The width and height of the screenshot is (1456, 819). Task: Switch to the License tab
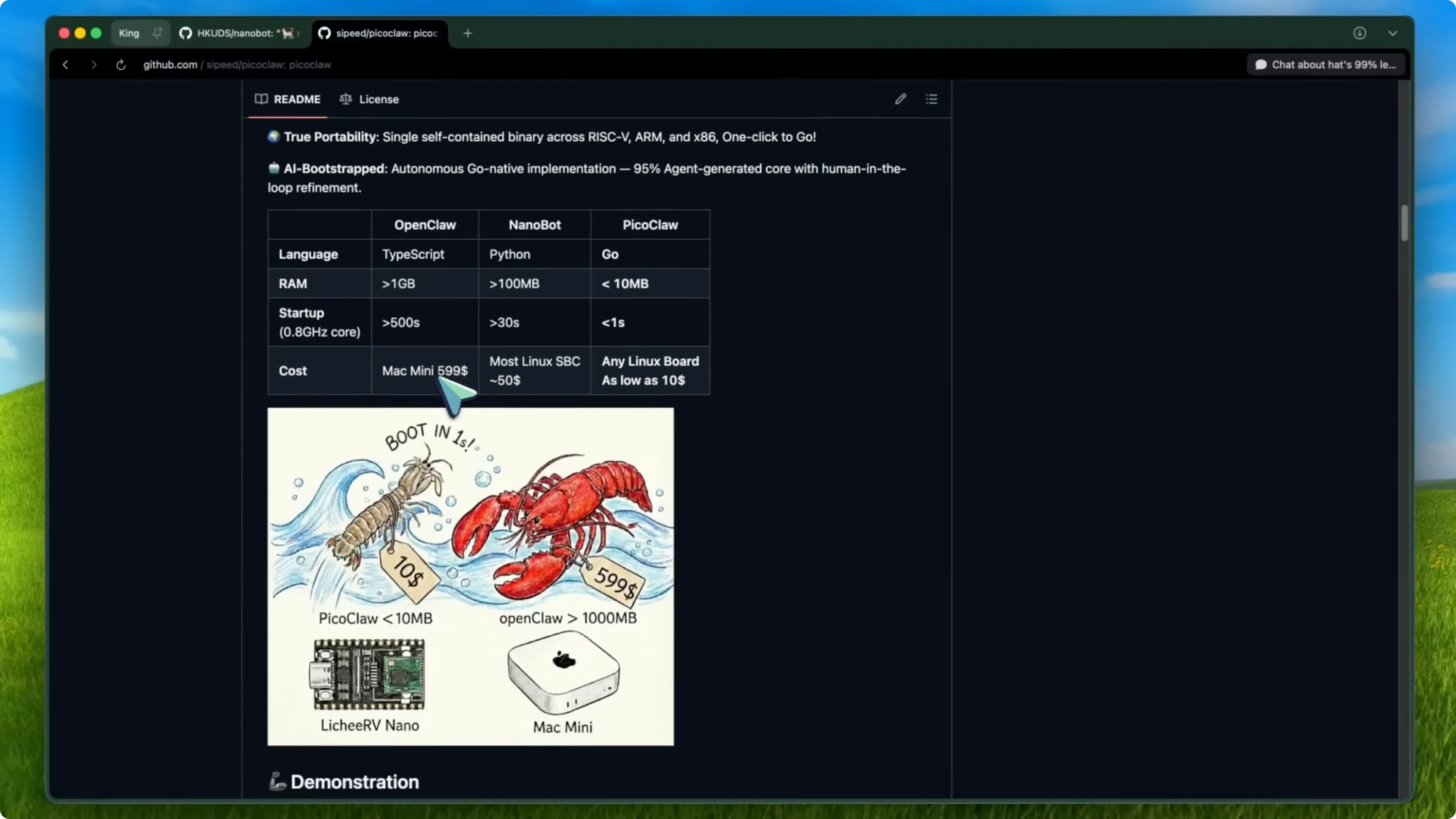(x=379, y=99)
